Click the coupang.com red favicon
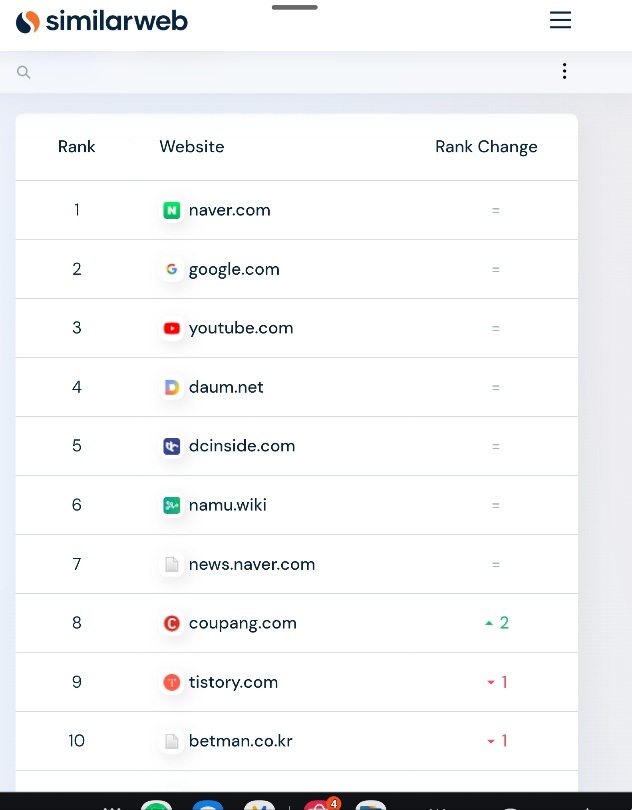This screenshot has width=632, height=810. [x=172, y=623]
